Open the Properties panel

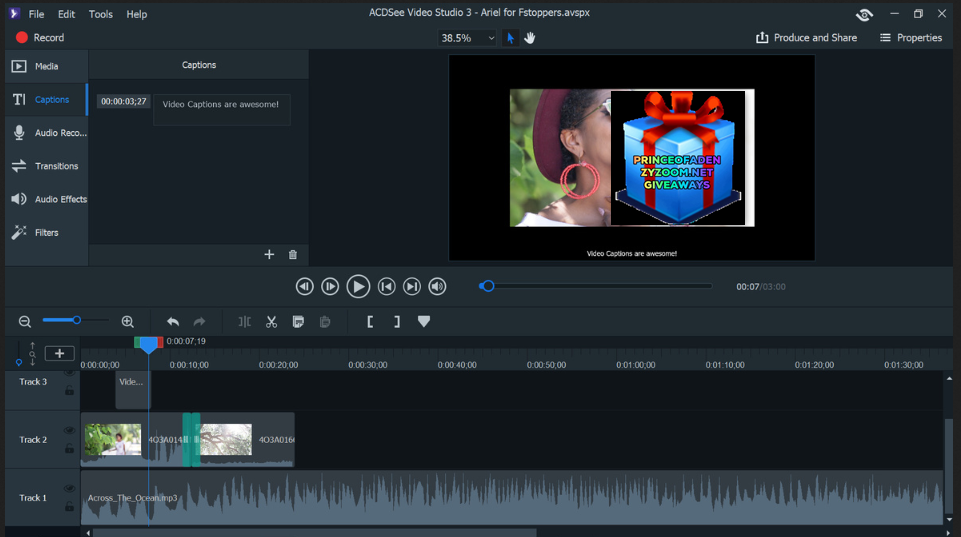911,37
